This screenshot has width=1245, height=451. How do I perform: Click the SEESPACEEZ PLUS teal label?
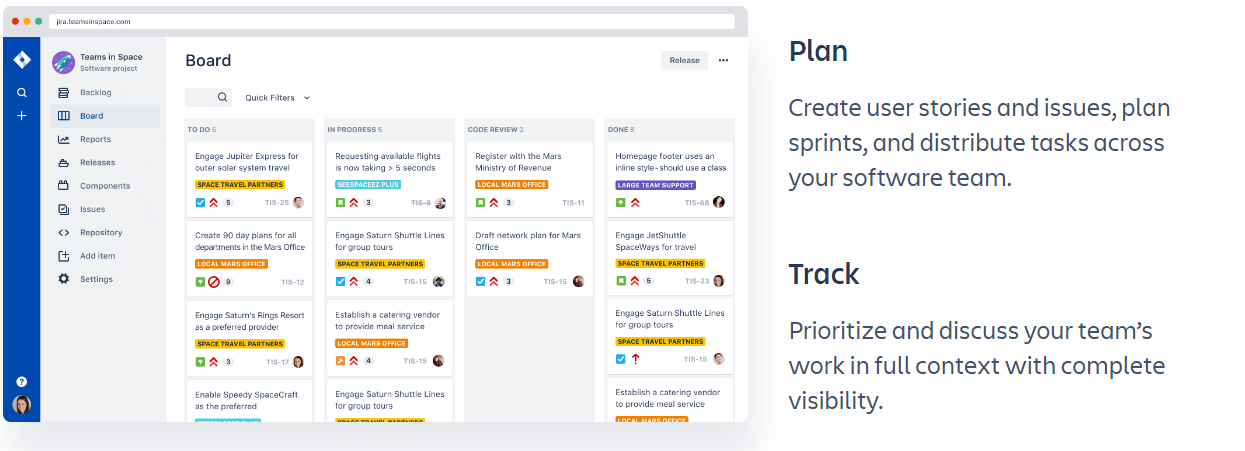368,185
